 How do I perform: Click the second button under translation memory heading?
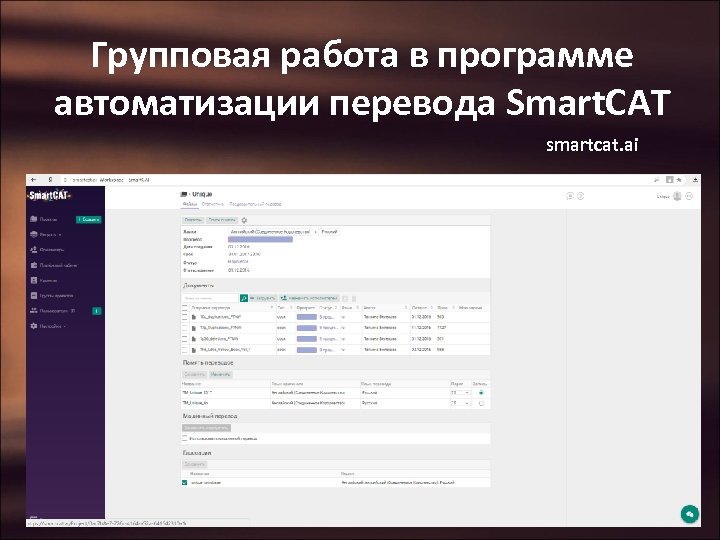point(221,375)
